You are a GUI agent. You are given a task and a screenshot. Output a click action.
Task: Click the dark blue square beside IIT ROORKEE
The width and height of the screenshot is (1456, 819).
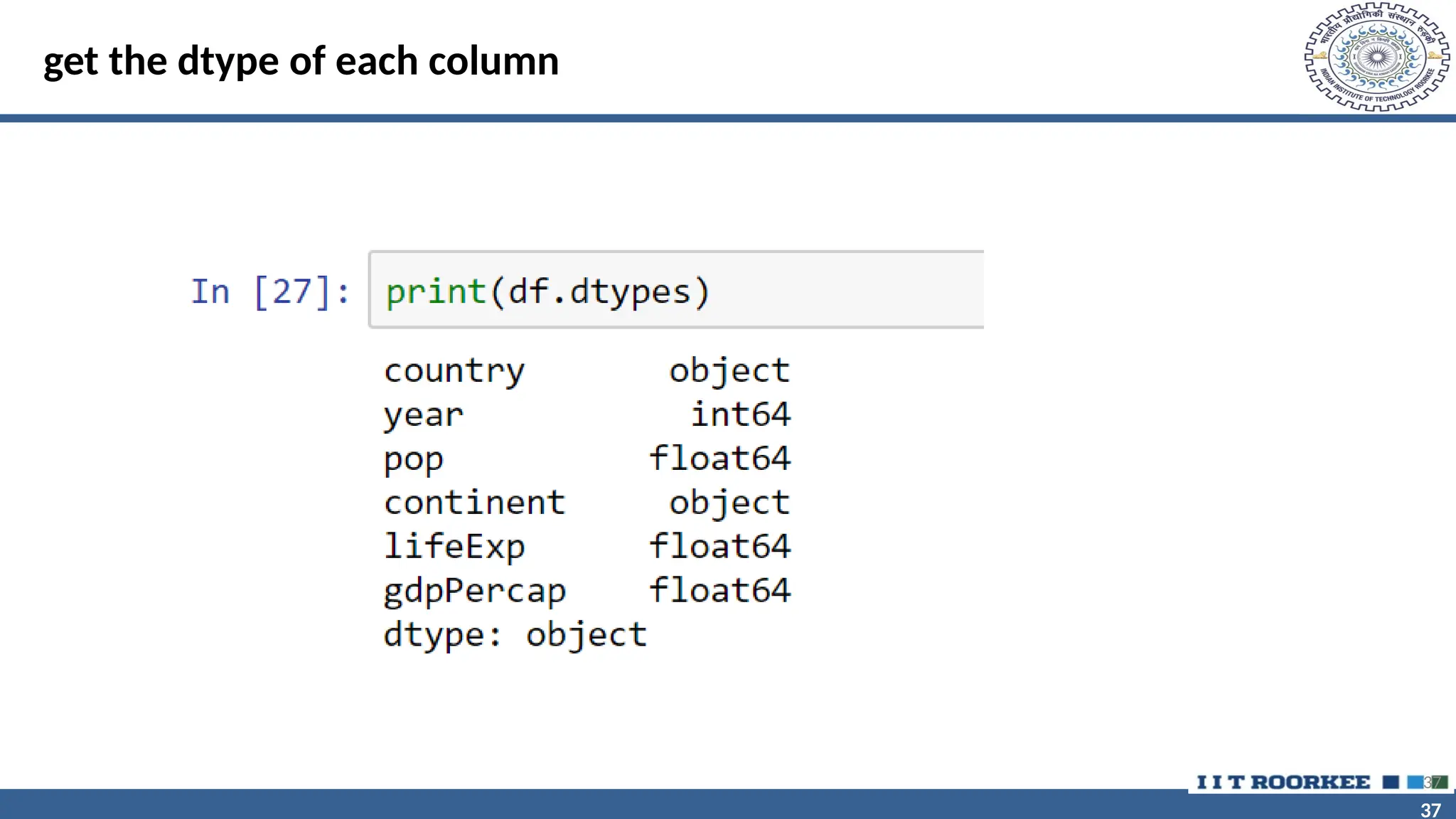click(x=1391, y=782)
